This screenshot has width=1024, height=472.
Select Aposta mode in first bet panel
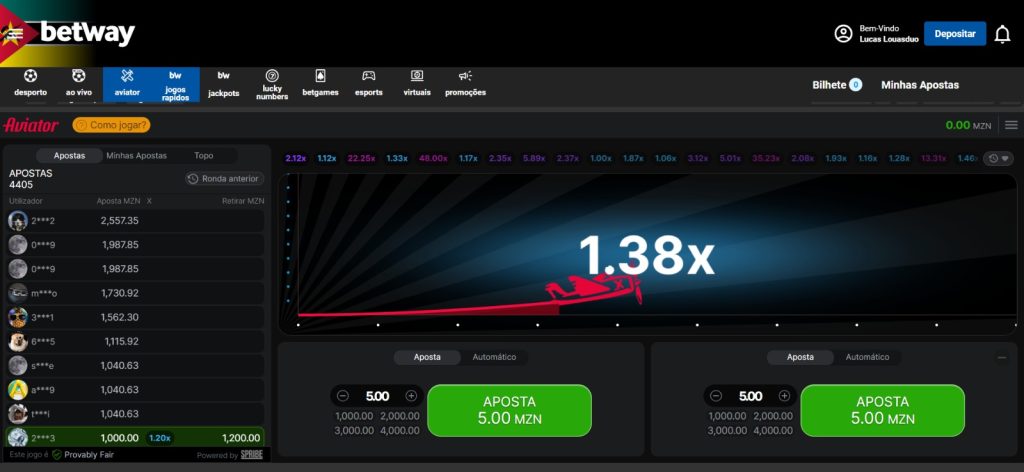click(427, 357)
